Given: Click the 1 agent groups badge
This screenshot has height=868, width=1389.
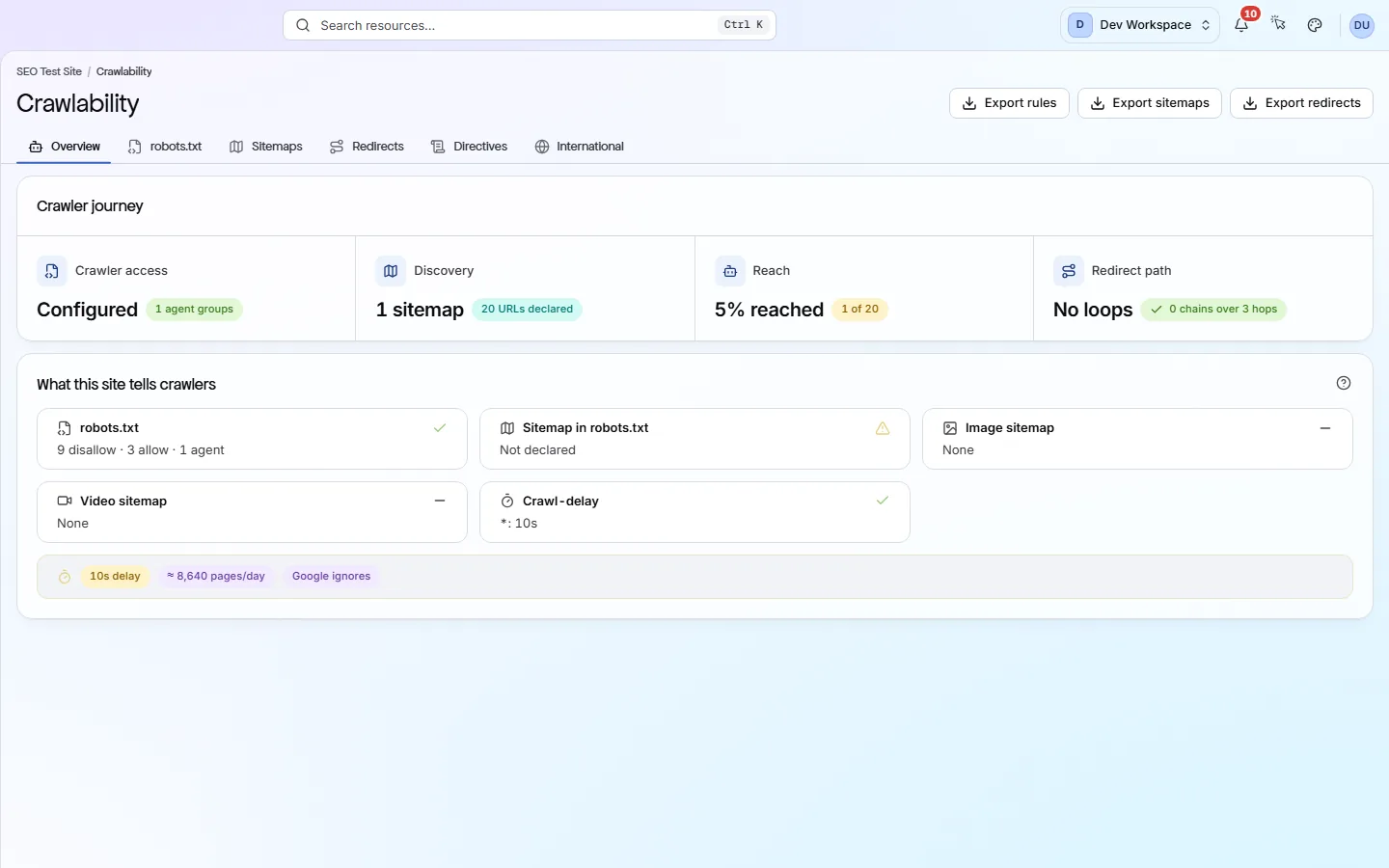Looking at the screenshot, I should pos(194,310).
